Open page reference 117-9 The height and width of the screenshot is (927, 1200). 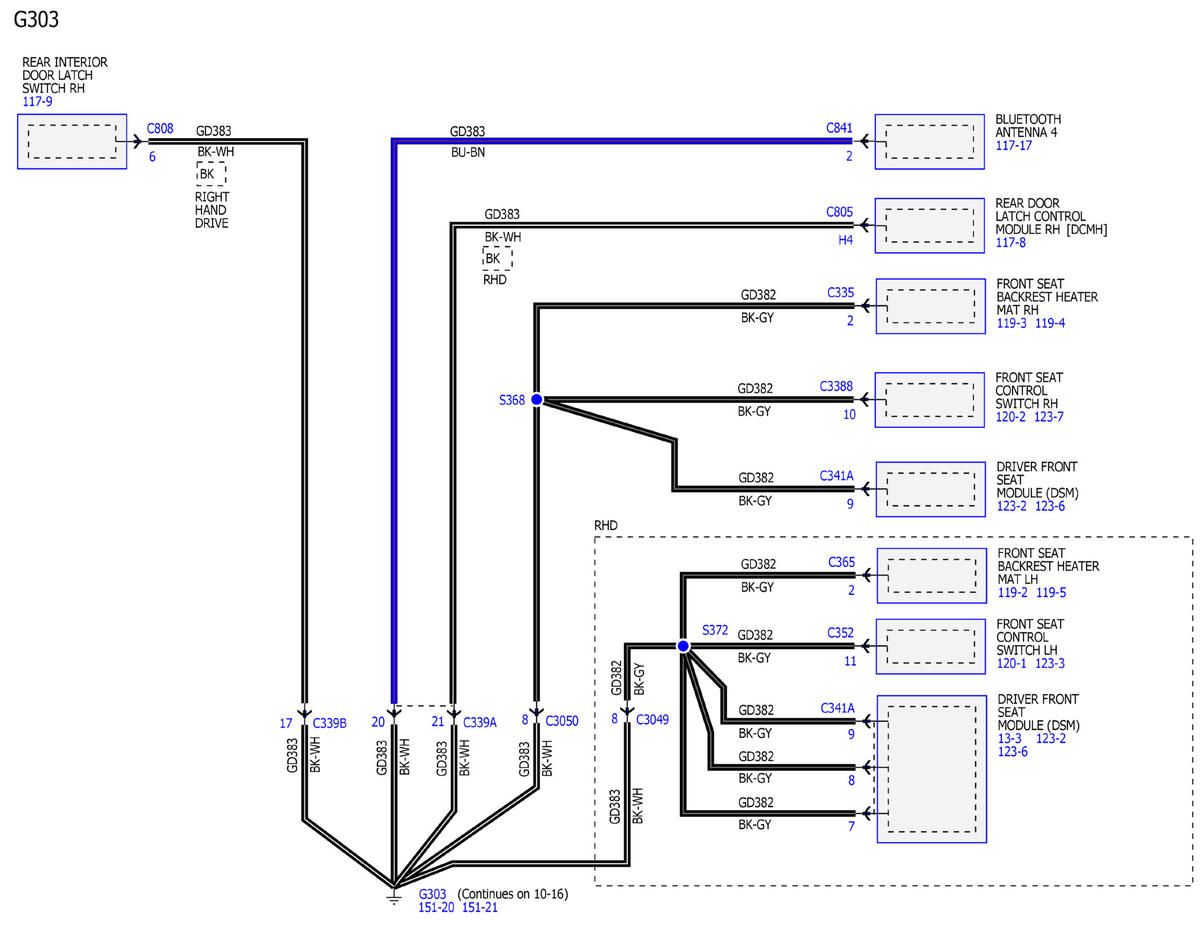pos(36,101)
